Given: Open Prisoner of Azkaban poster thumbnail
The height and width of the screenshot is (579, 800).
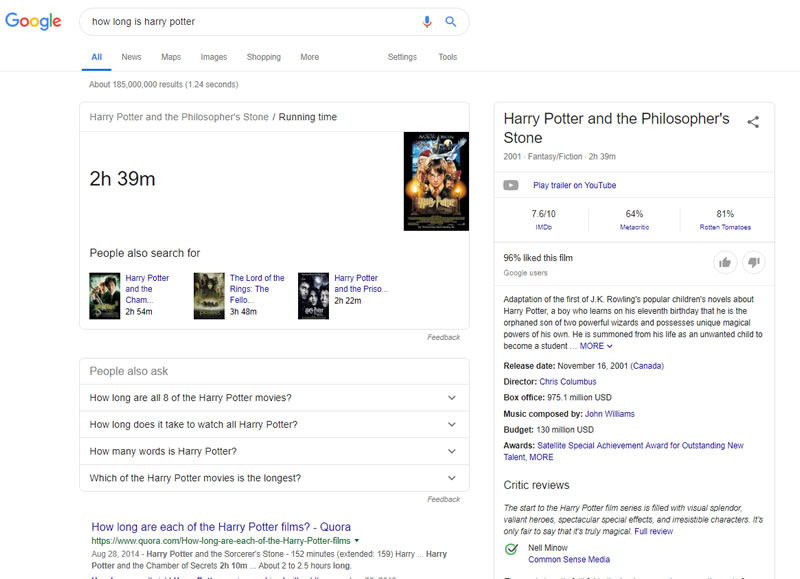Looking at the screenshot, I should 313,296.
